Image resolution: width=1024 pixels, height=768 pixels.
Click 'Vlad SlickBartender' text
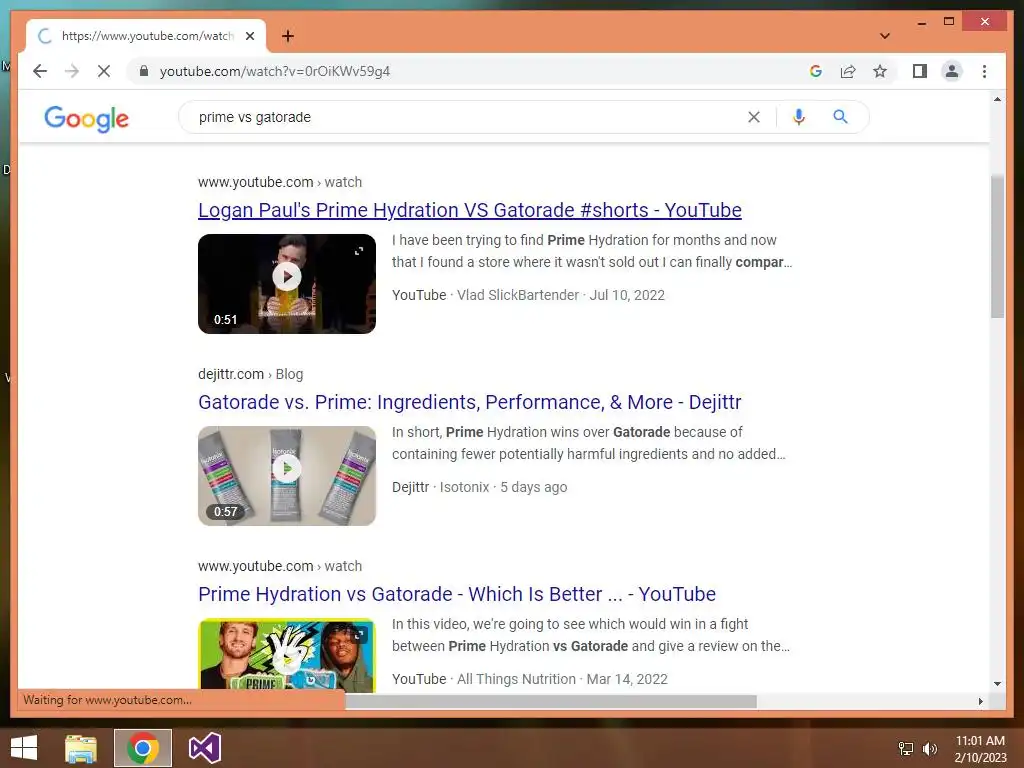coord(517,295)
